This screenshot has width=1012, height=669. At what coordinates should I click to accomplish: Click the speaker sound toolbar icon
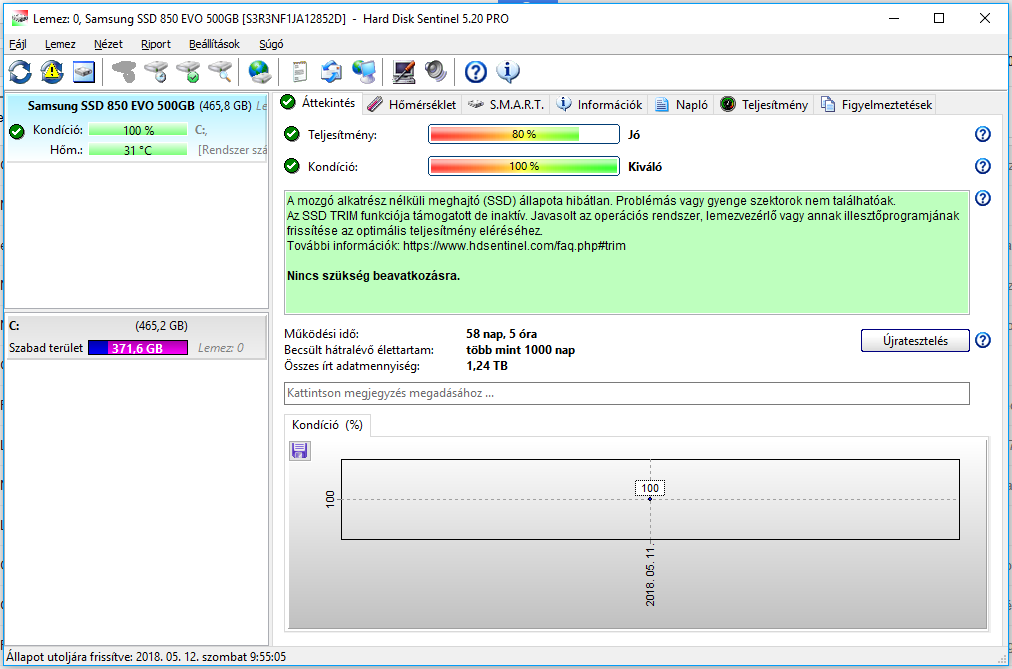click(436, 72)
